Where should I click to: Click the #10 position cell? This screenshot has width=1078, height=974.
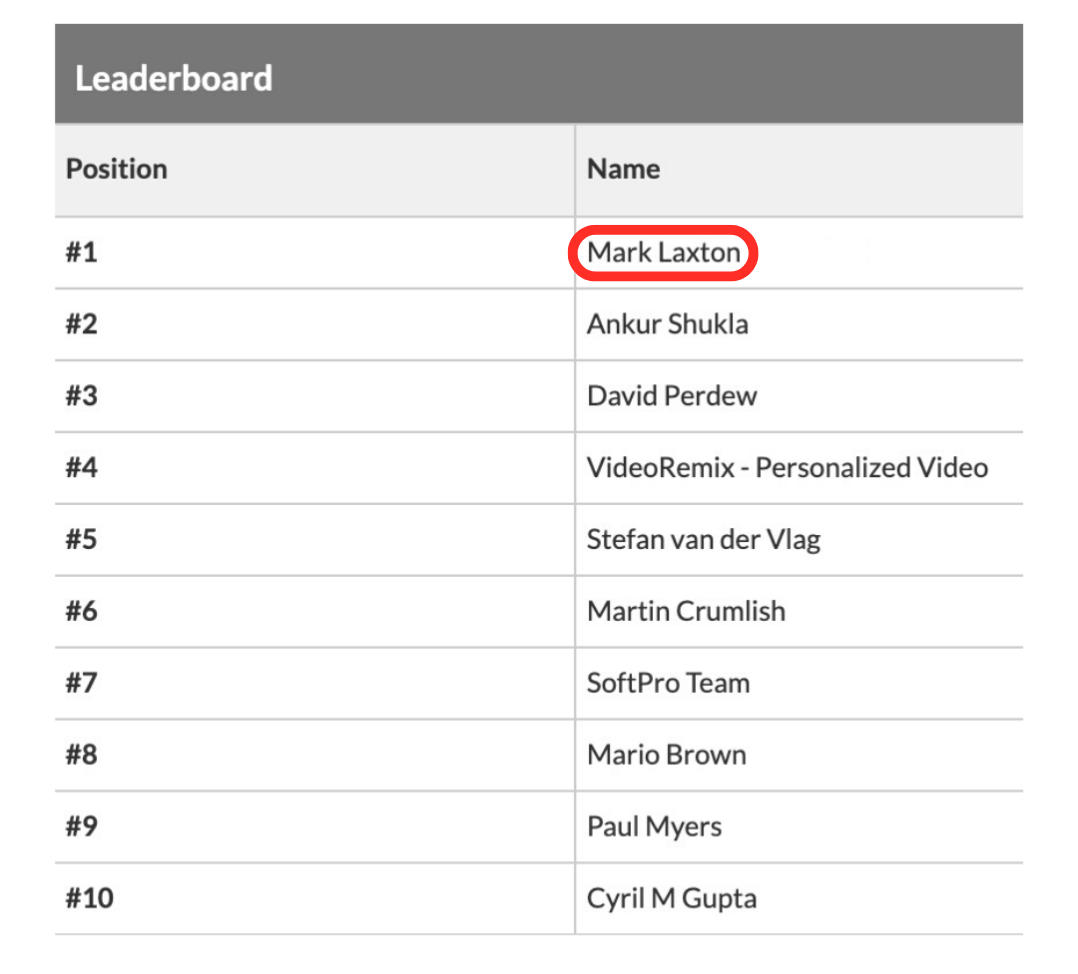[90, 898]
